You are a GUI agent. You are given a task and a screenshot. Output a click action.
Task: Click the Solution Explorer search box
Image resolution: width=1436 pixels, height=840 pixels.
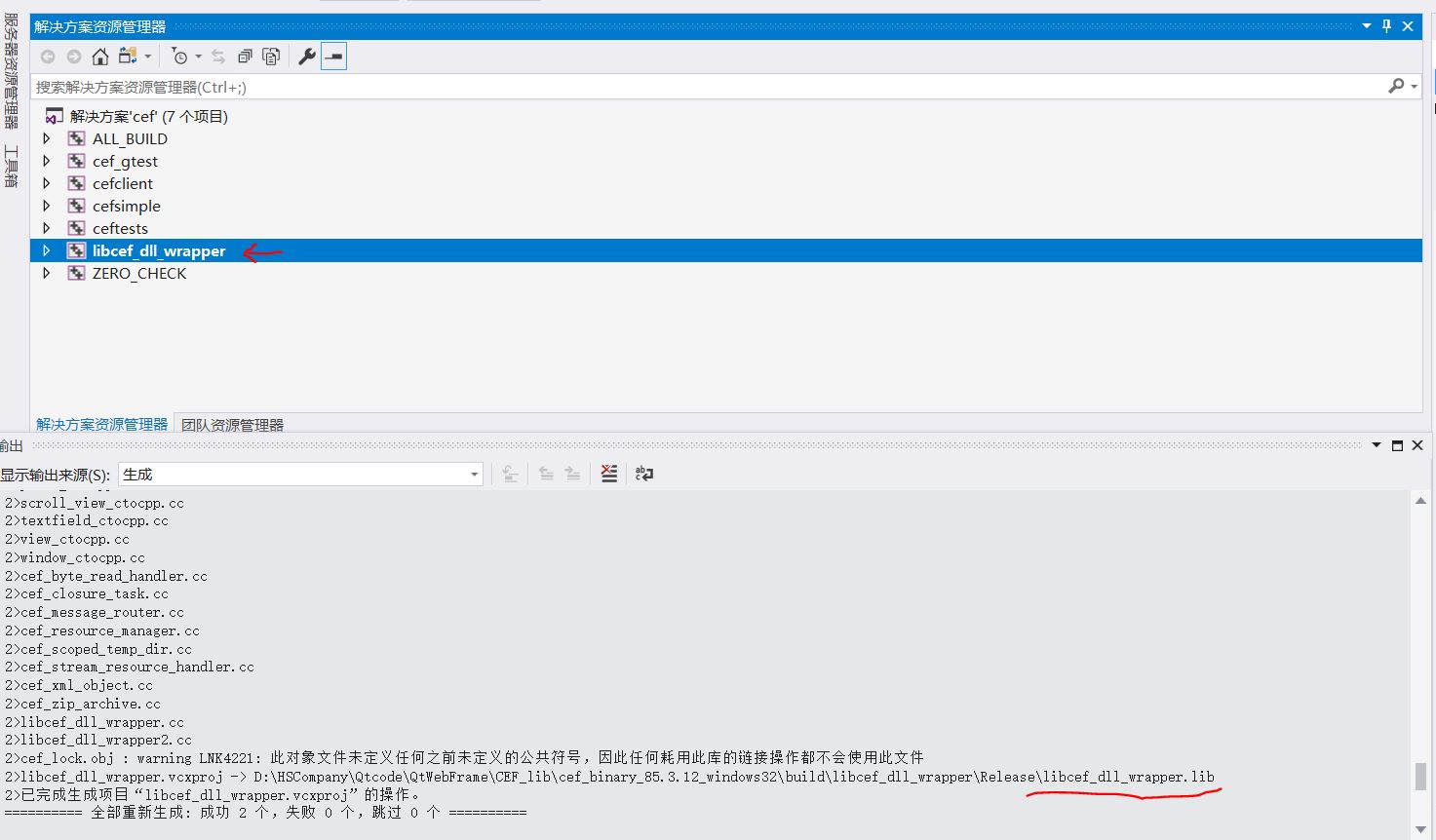point(682,86)
